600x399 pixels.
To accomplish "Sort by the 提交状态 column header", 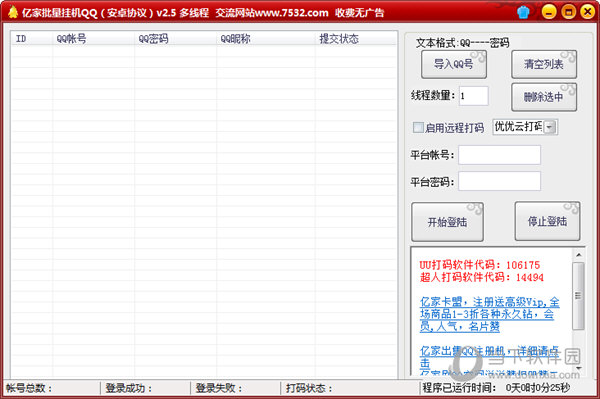I will pos(355,39).
